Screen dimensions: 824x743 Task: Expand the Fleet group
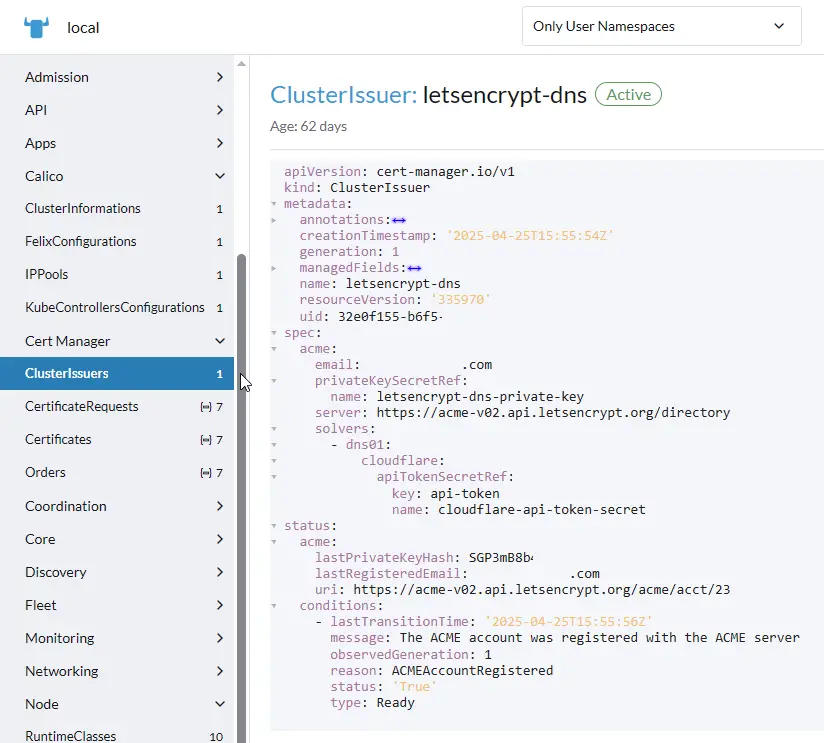(220, 605)
